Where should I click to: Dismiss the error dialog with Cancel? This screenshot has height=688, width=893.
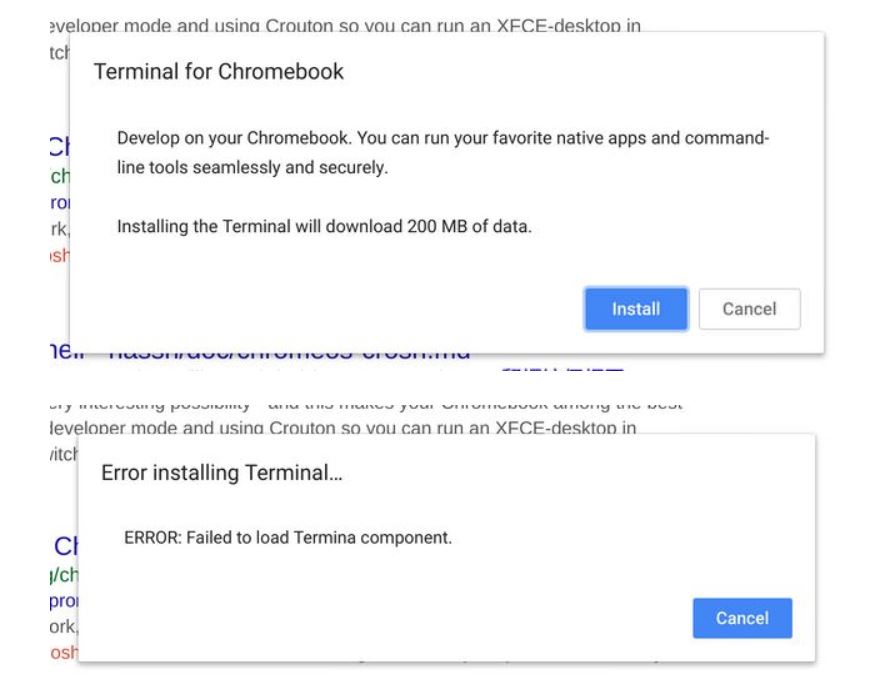click(x=742, y=618)
